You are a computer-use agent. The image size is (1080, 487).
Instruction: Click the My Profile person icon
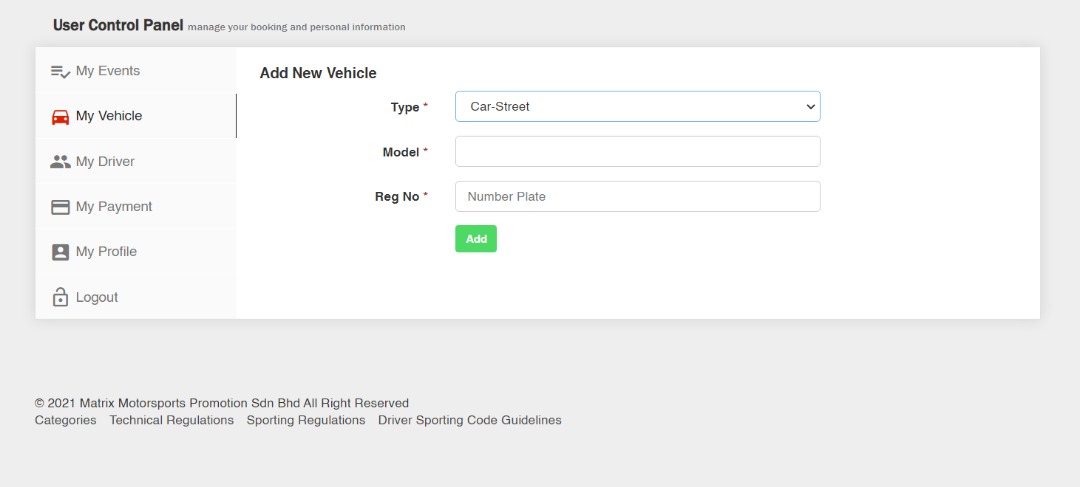61,252
